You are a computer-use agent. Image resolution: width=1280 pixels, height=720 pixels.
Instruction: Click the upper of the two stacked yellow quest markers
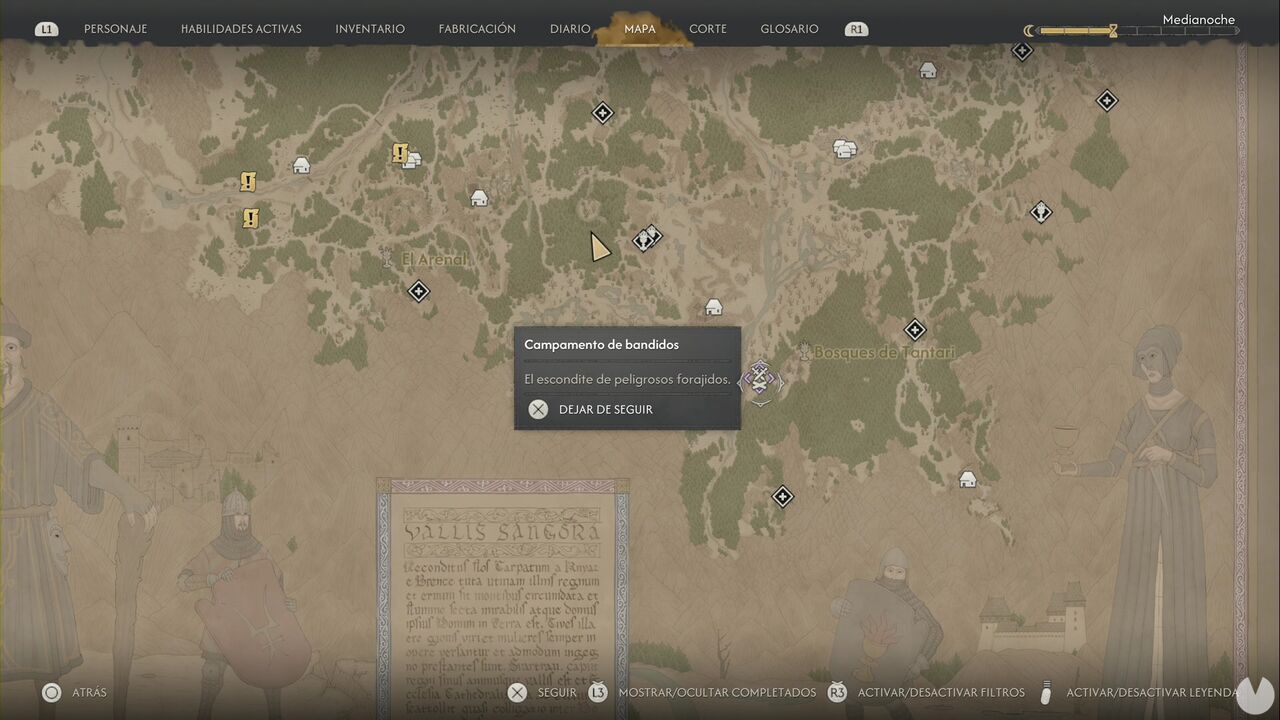click(x=248, y=182)
